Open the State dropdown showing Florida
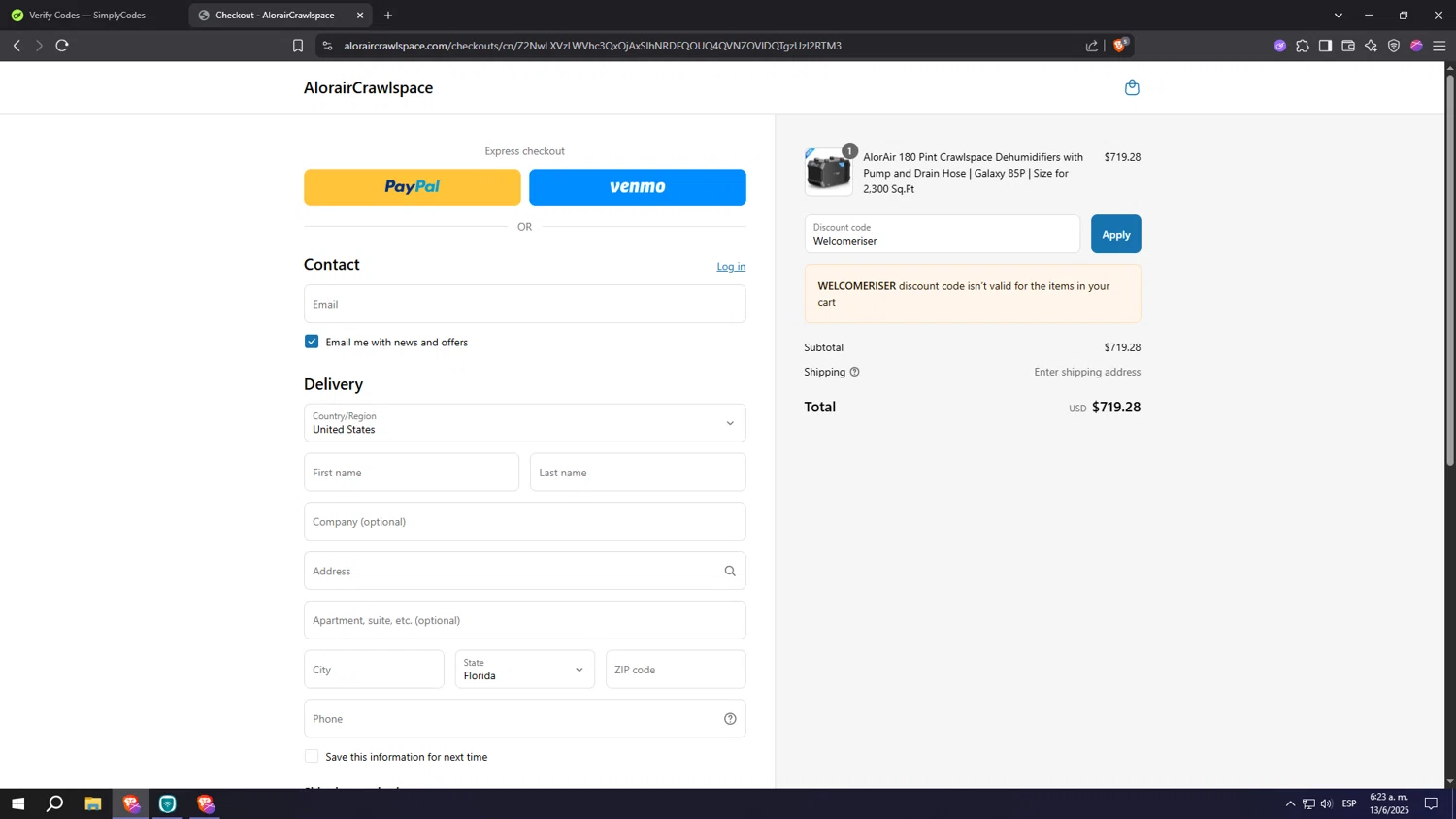This screenshot has height=819, width=1456. click(524, 670)
